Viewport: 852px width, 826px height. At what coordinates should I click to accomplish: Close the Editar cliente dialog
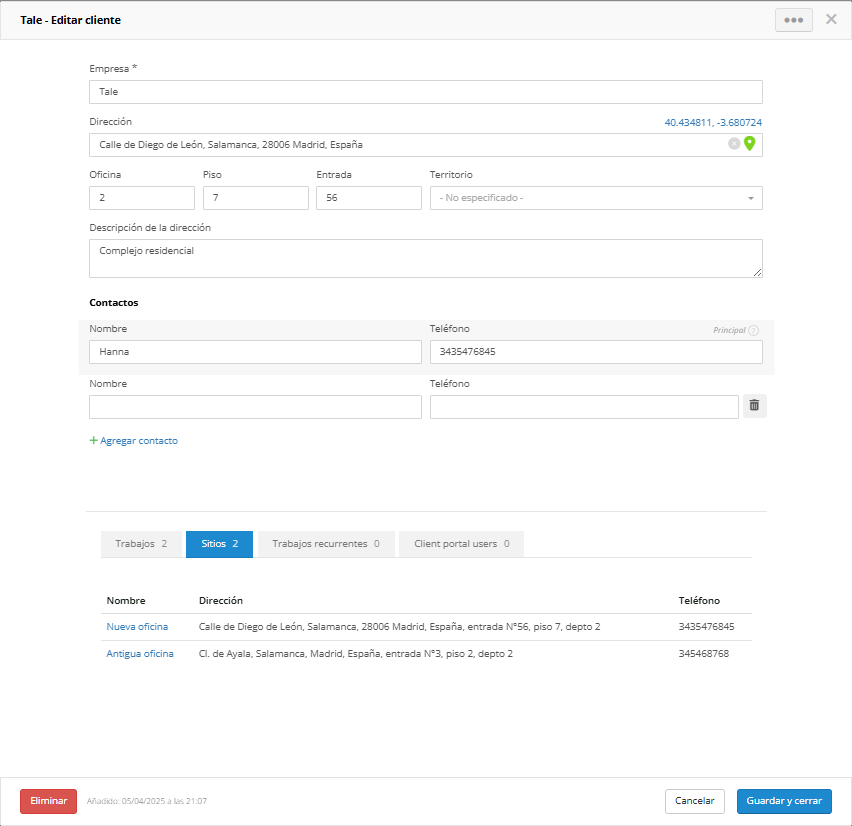[831, 20]
